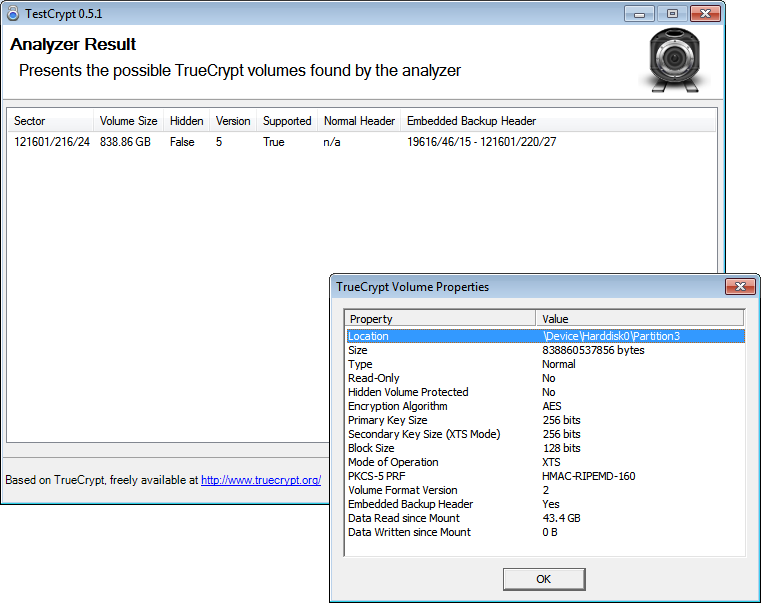Select the PKCS-5 PRF row
This screenshot has height=614, width=768.
[545, 476]
